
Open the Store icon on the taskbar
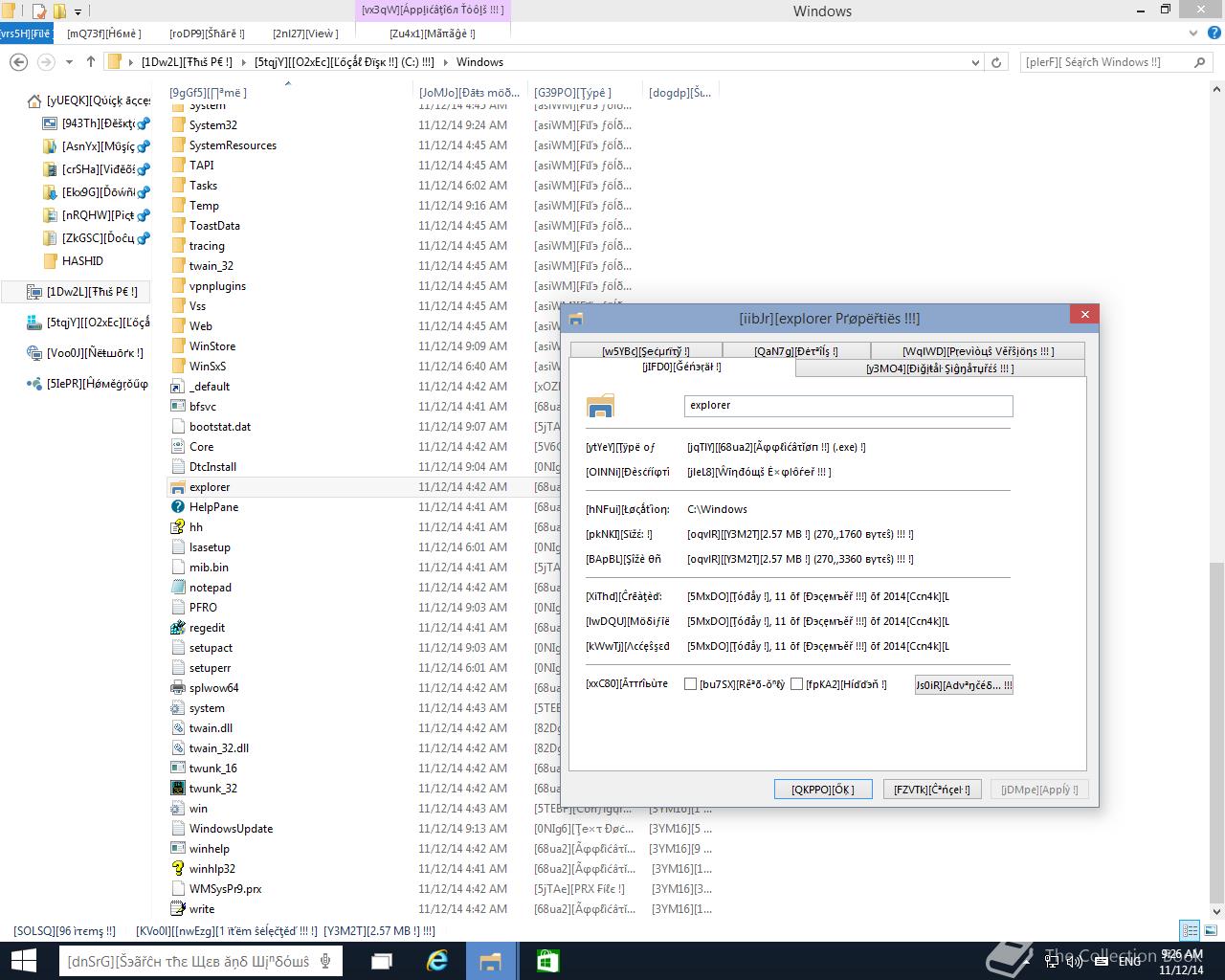(x=546, y=961)
